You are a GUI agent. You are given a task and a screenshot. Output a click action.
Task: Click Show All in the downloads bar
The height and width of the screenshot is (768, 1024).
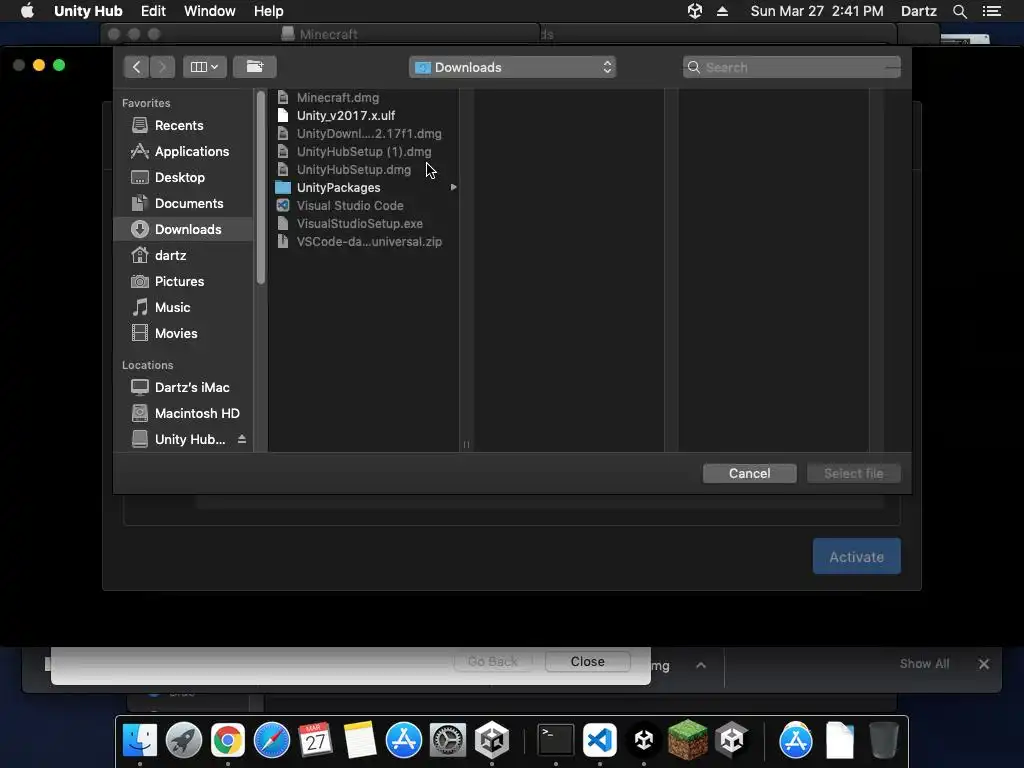(x=924, y=664)
